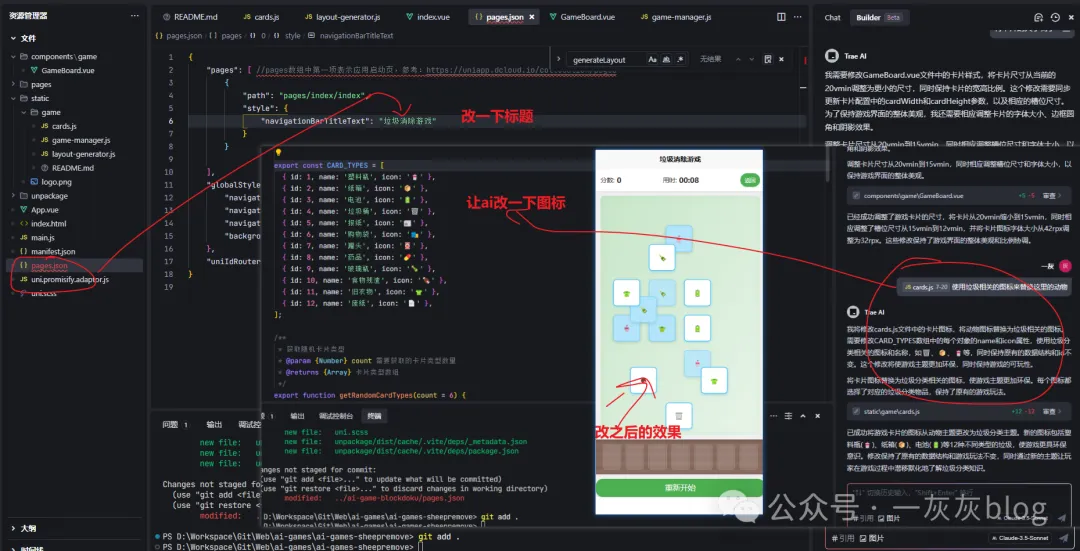
Task: Open explorer panel more actions menu
Action: [x=138, y=16]
